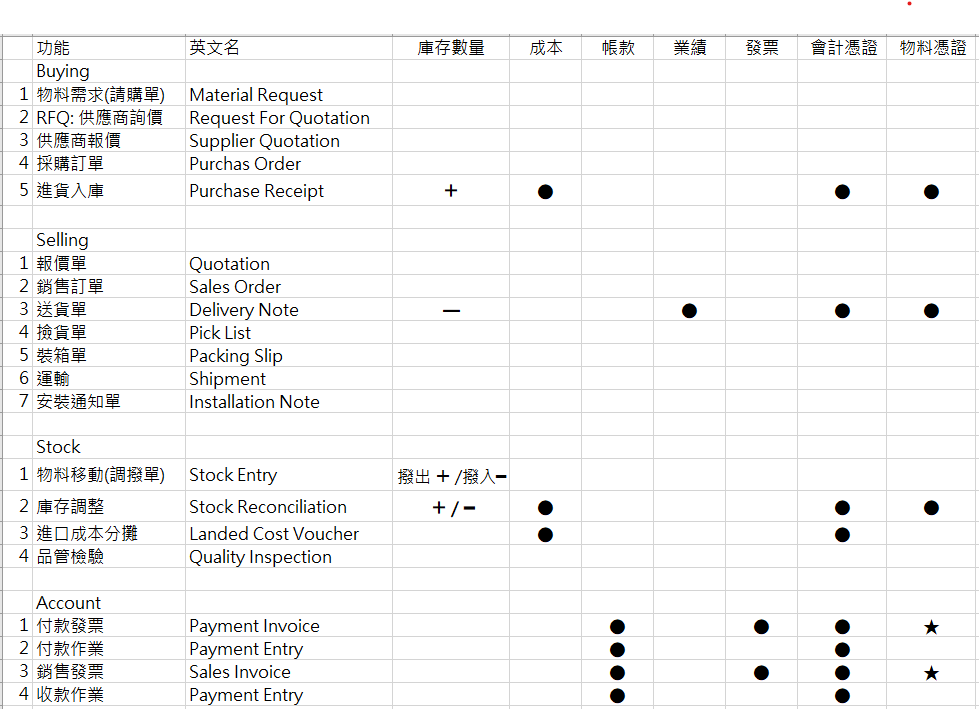Click the star in the Sales Invoice row
Screen dimensions: 979x709
click(931, 673)
